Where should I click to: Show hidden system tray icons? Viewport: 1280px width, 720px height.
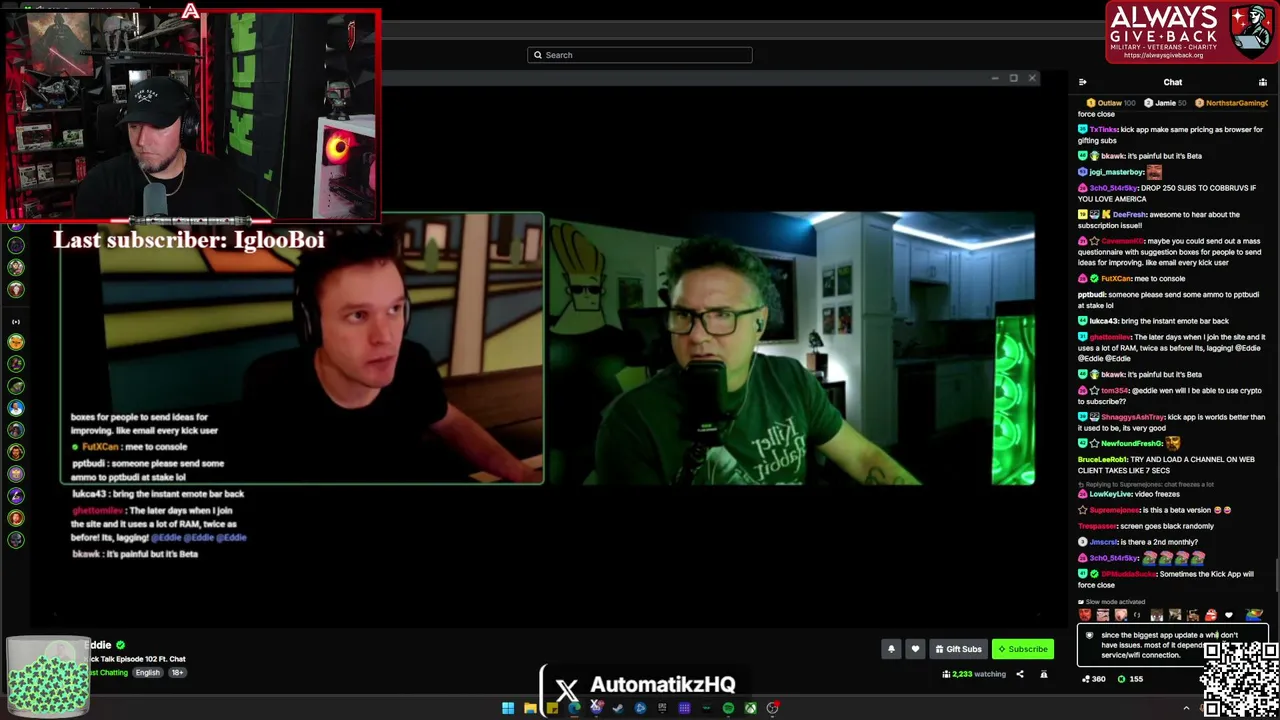tap(1187, 708)
